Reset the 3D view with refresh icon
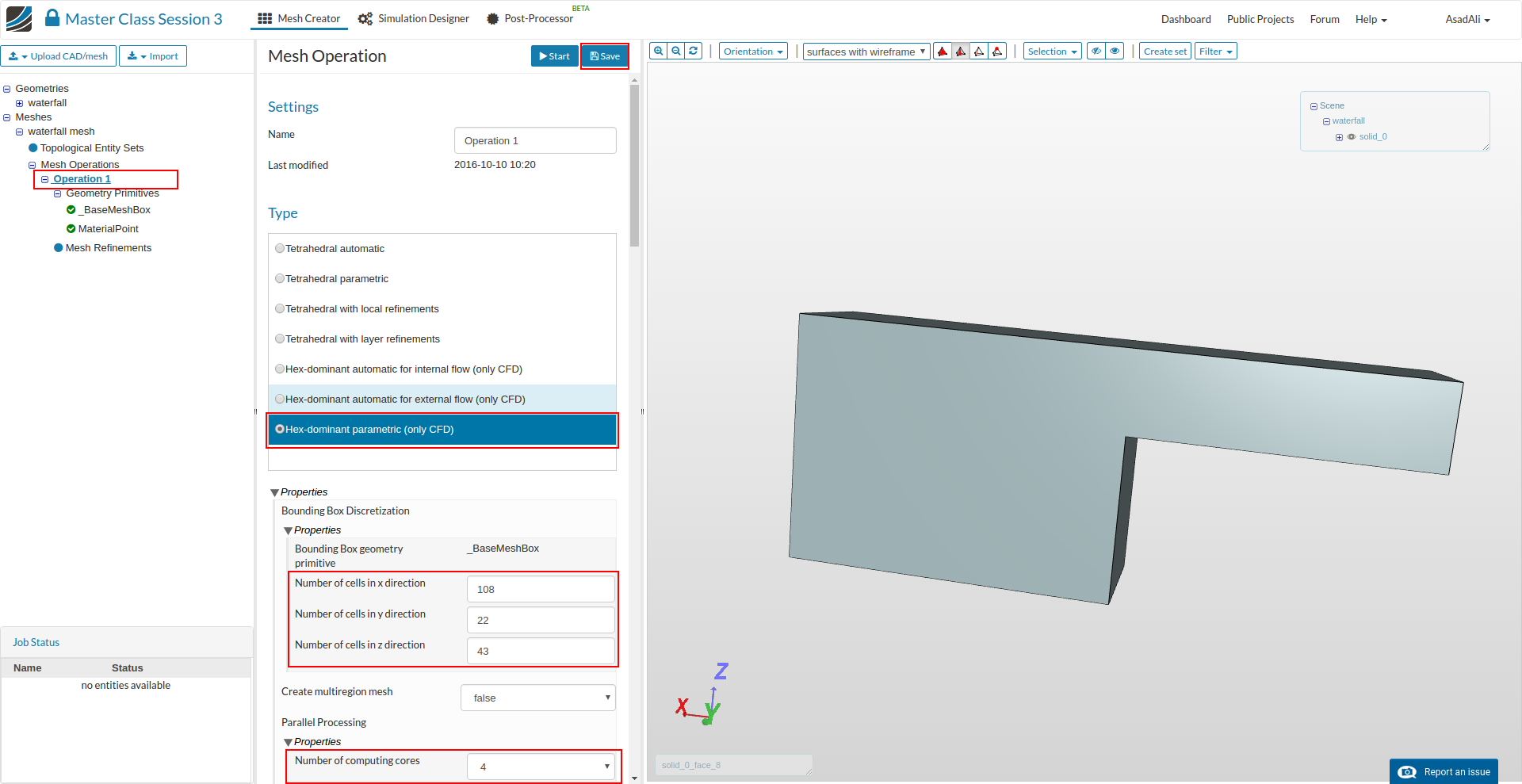 (x=694, y=51)
